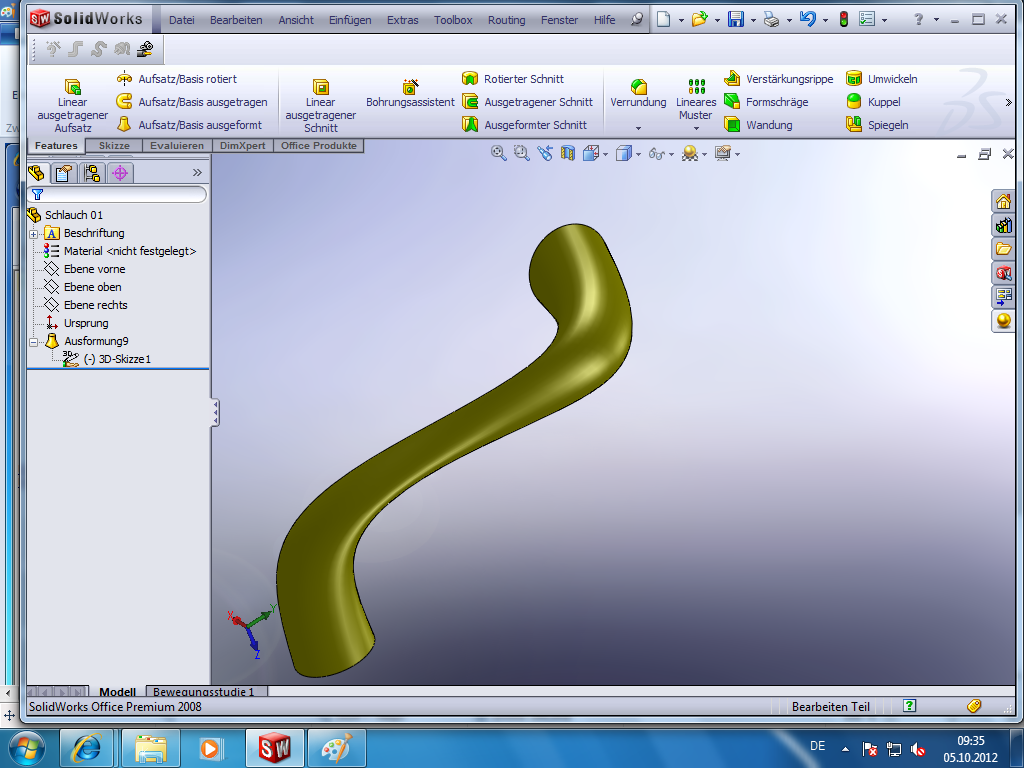1024x768 pixels.
Task: Open Verrundung dropdown arrow
Action: pos(638,128)
